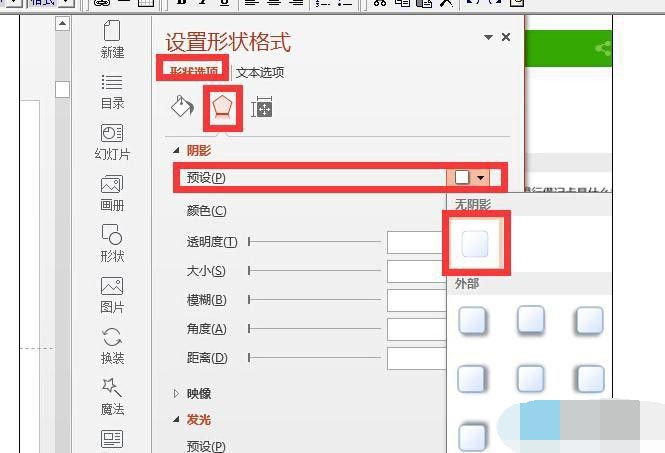The image size is (665, 453).
Task: Switch to the 形状选项 tab
Action: pos(193,72)
